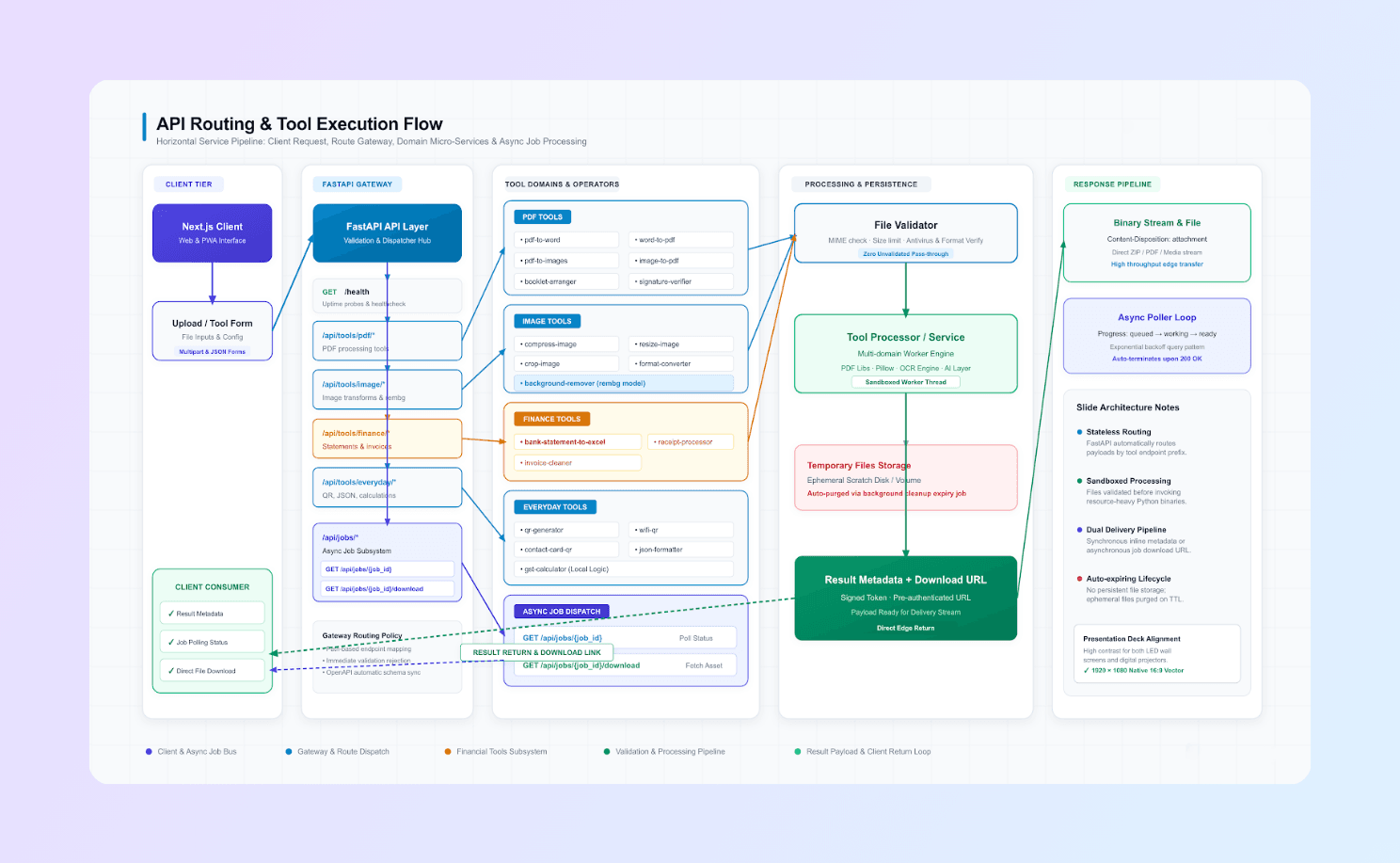Click the Direct File Download checkmark item
The image size is (1400, 863).
[213, 671]
